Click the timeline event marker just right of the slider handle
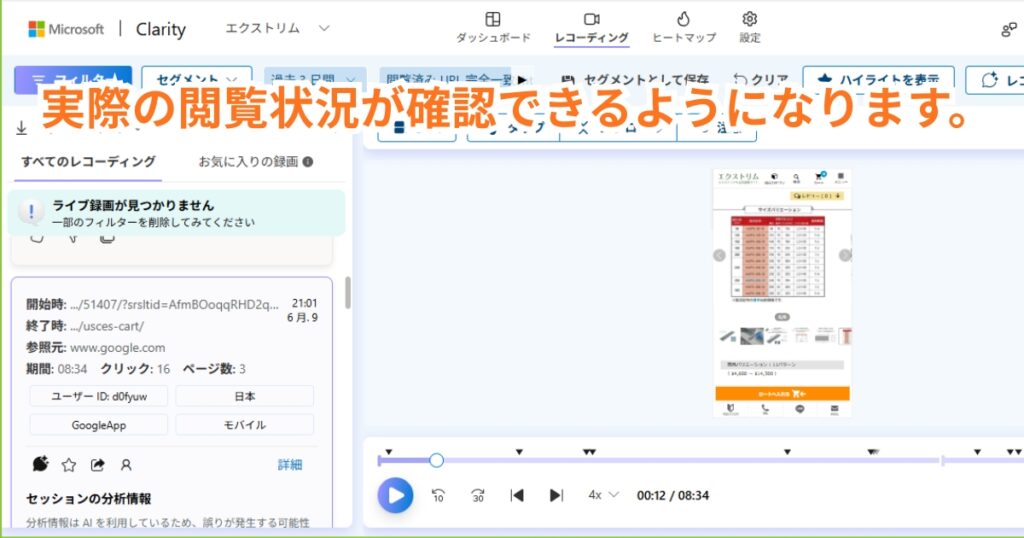The height and width of the screenshot is (538, 1024). tap(519, 452)
